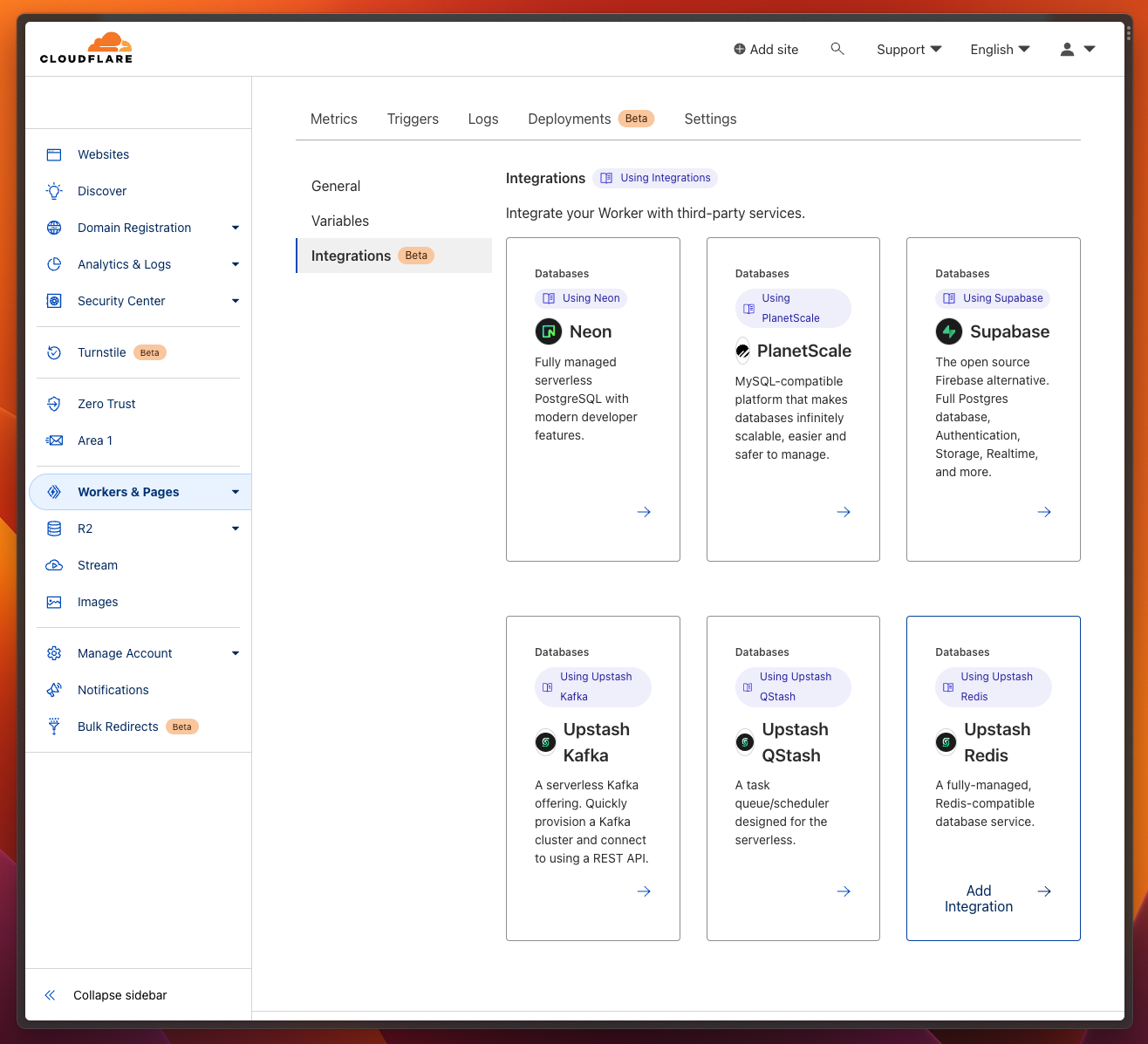Image resolution: width=1148 pixels, height=1044 pixels.
Task: Open the Using Supabase docs link
Action: pyautogui.click(x=993, y=298)
